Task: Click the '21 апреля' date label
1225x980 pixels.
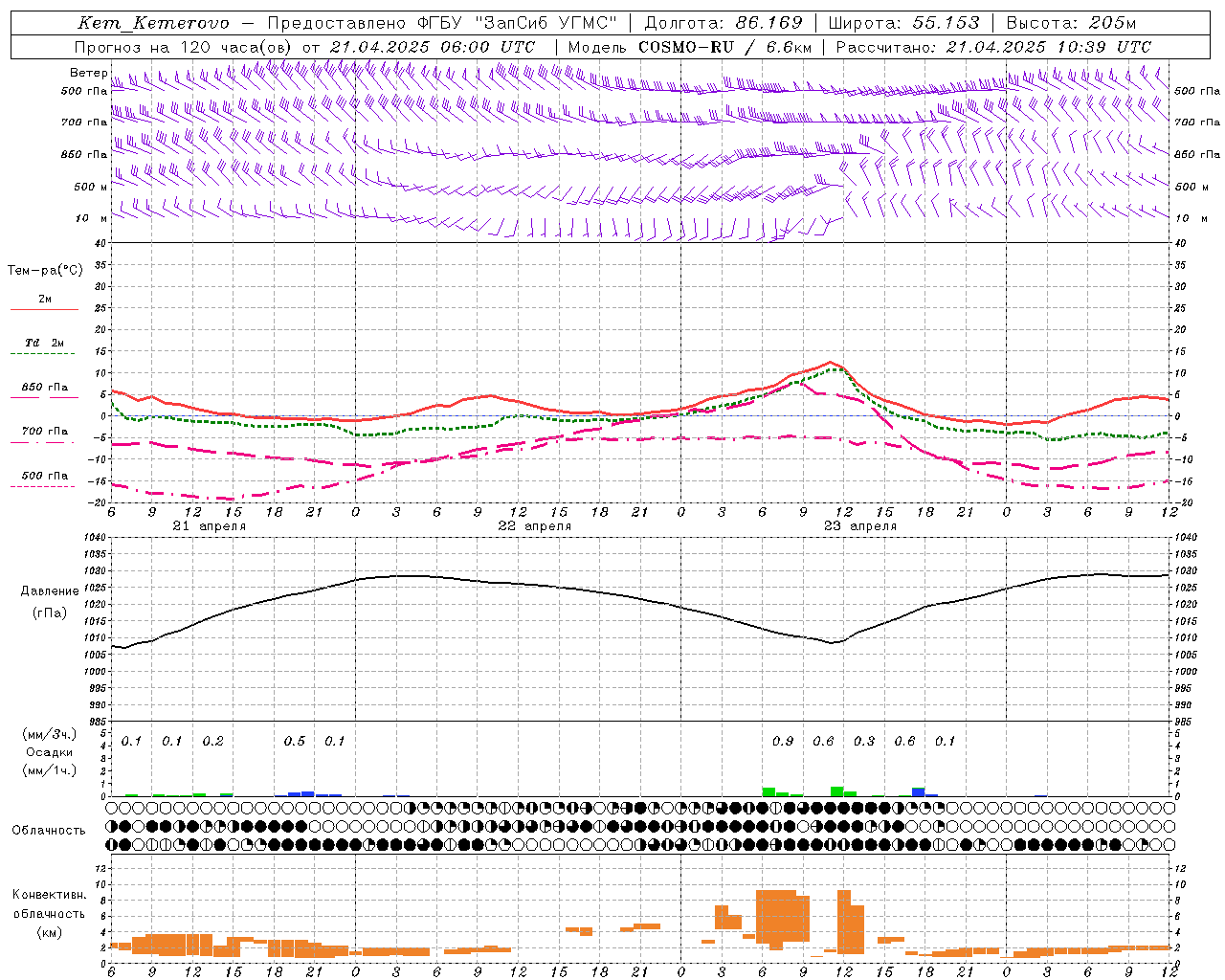Action: coord(209,526)
